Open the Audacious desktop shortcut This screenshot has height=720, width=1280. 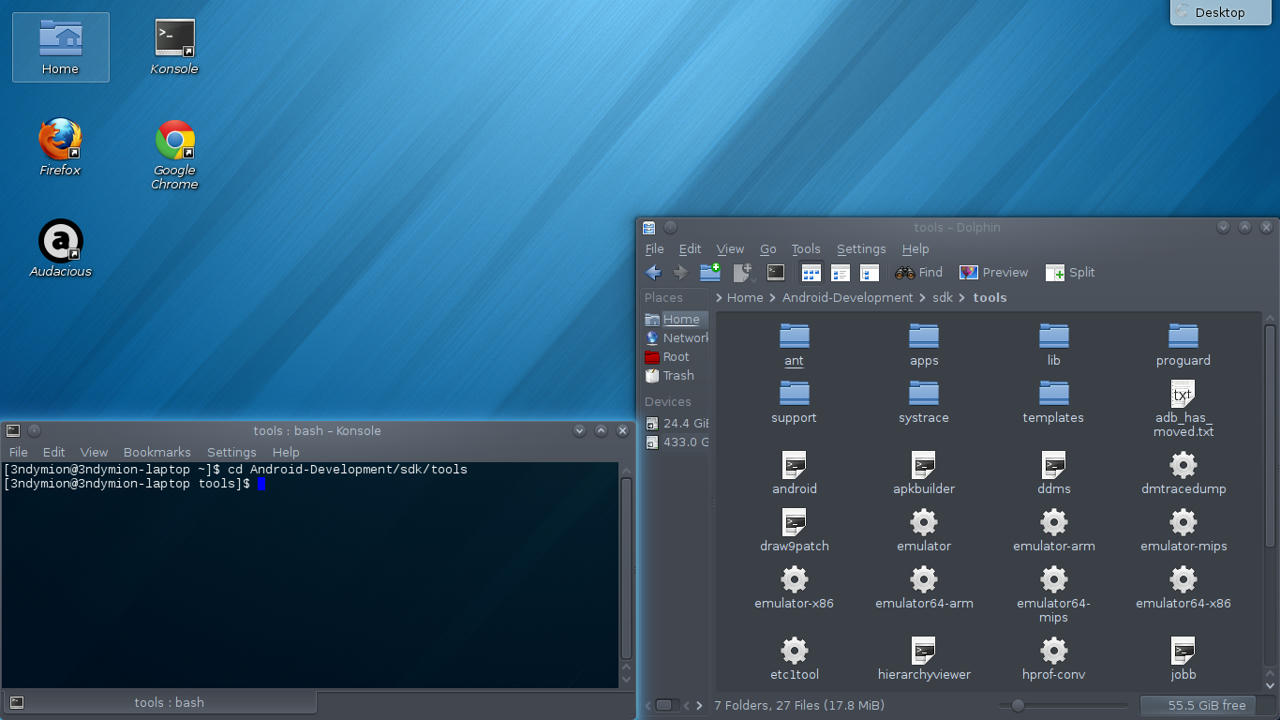click(60, 249)
